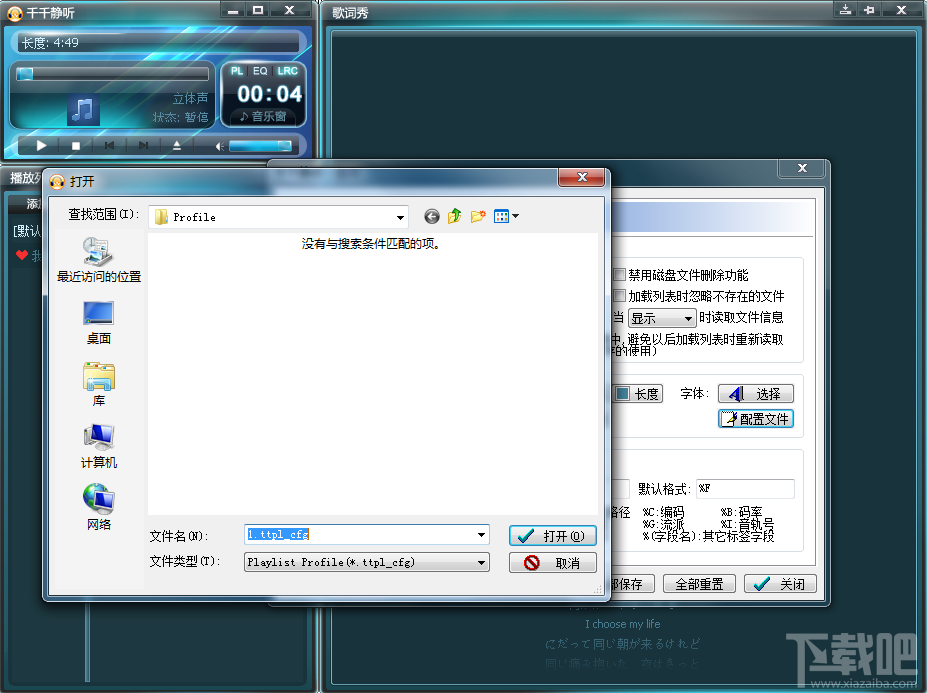
Task: Click the playback progress seek bar
Action: [112, 74]
